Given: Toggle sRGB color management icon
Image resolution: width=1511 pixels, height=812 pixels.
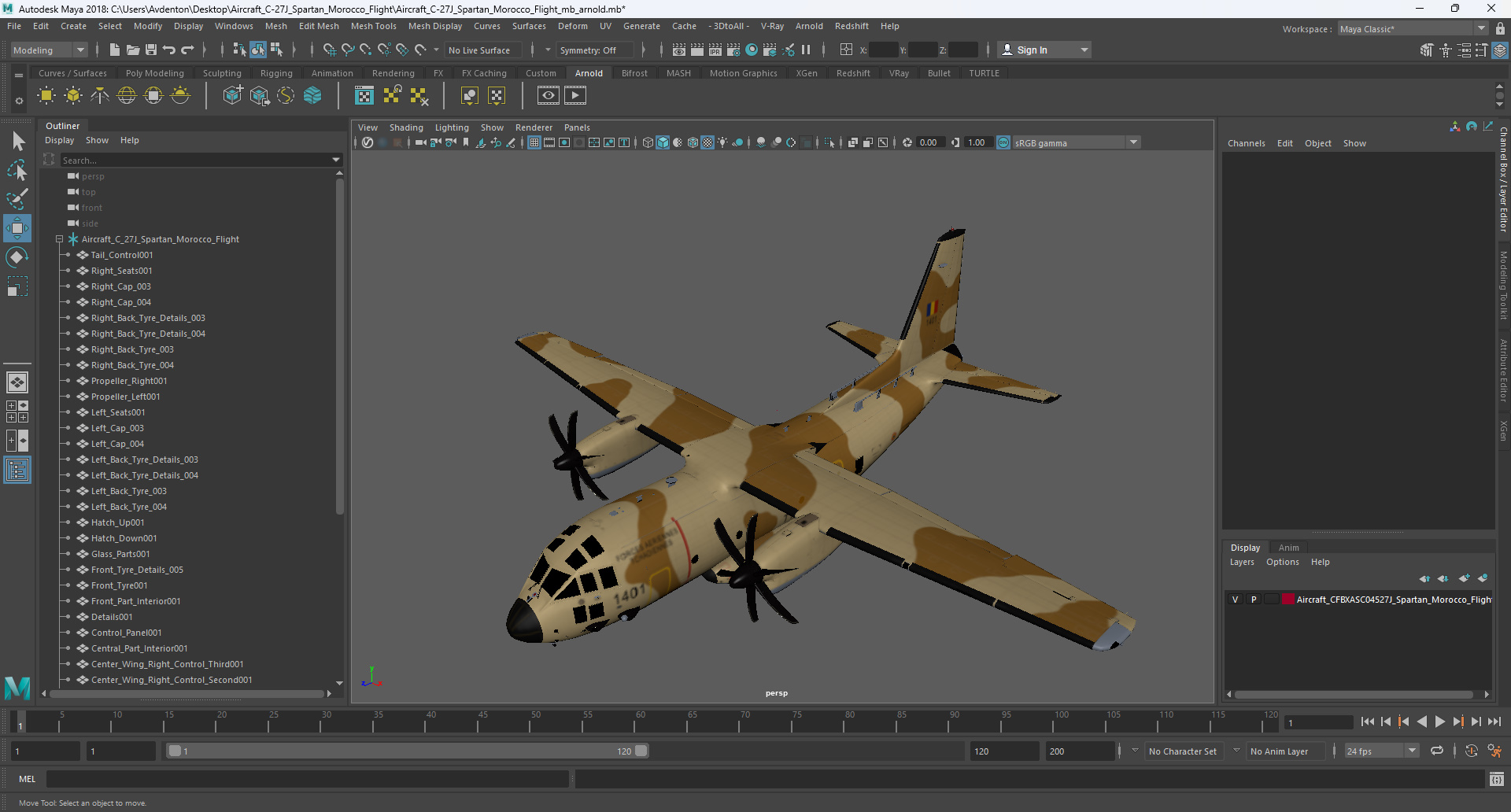Looking at the screenshot, I should pos(1003,142).
